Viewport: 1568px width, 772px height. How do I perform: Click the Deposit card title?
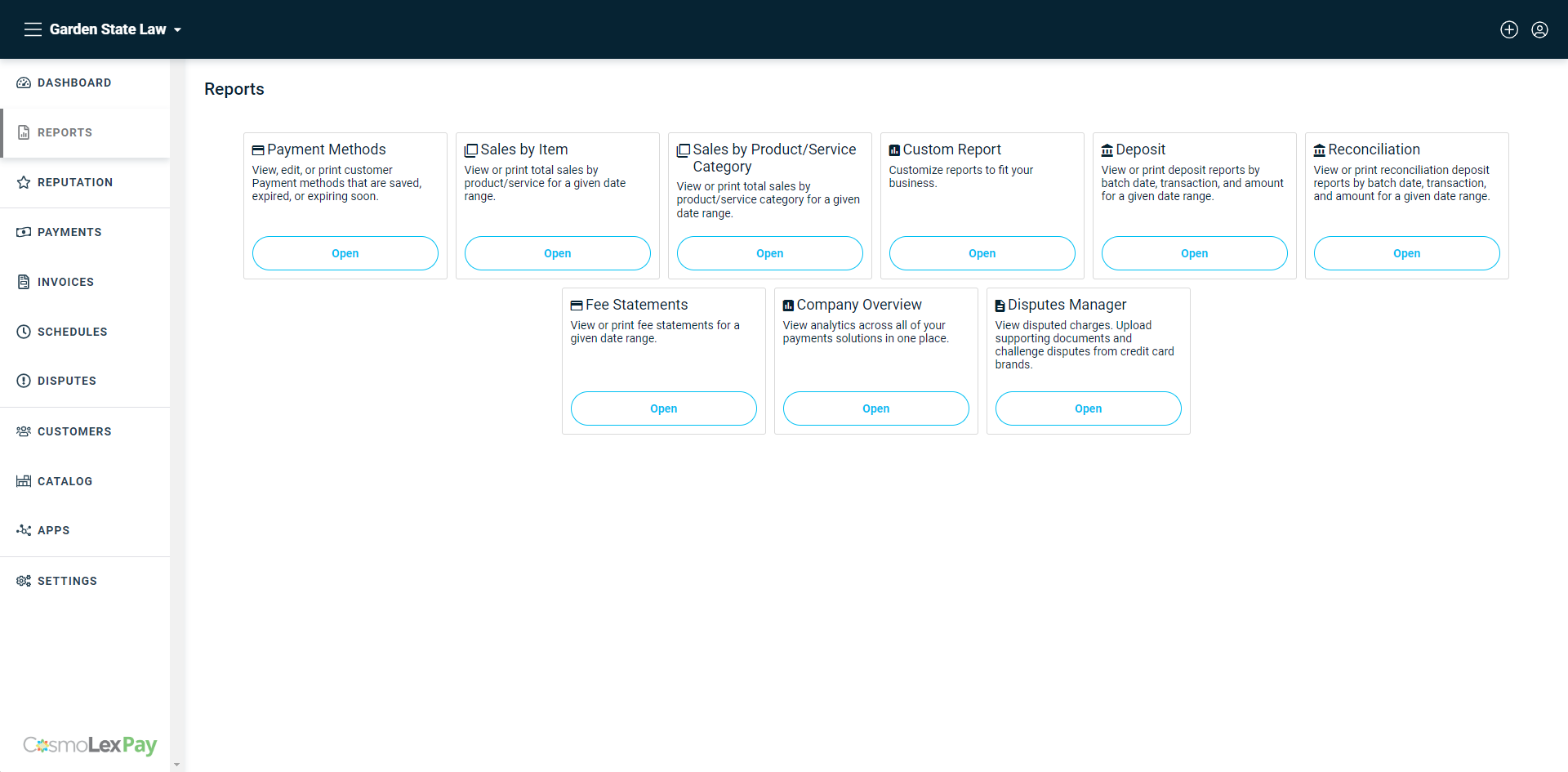[x=1141, y=149]
